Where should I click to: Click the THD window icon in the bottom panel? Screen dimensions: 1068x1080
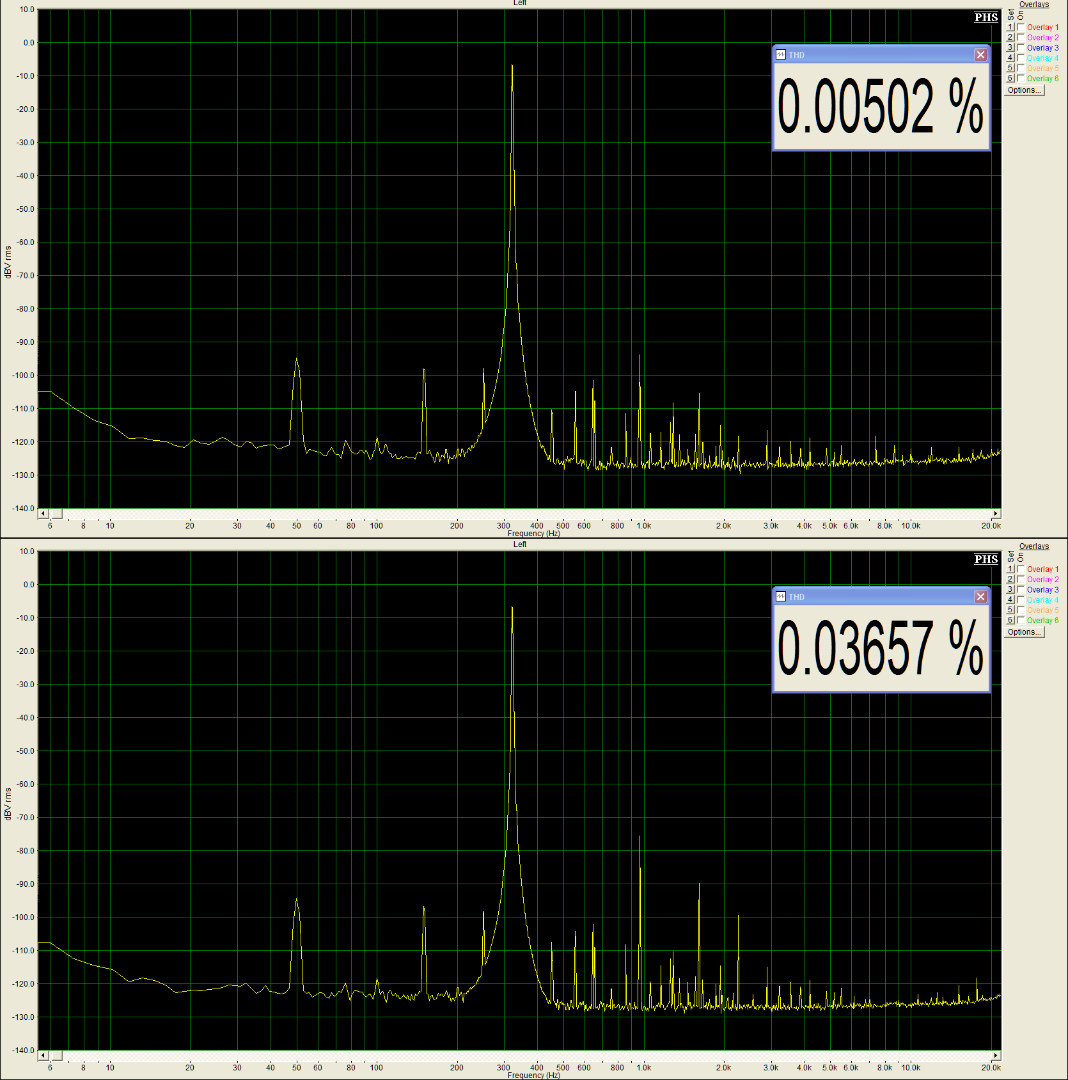coord(781,597)
